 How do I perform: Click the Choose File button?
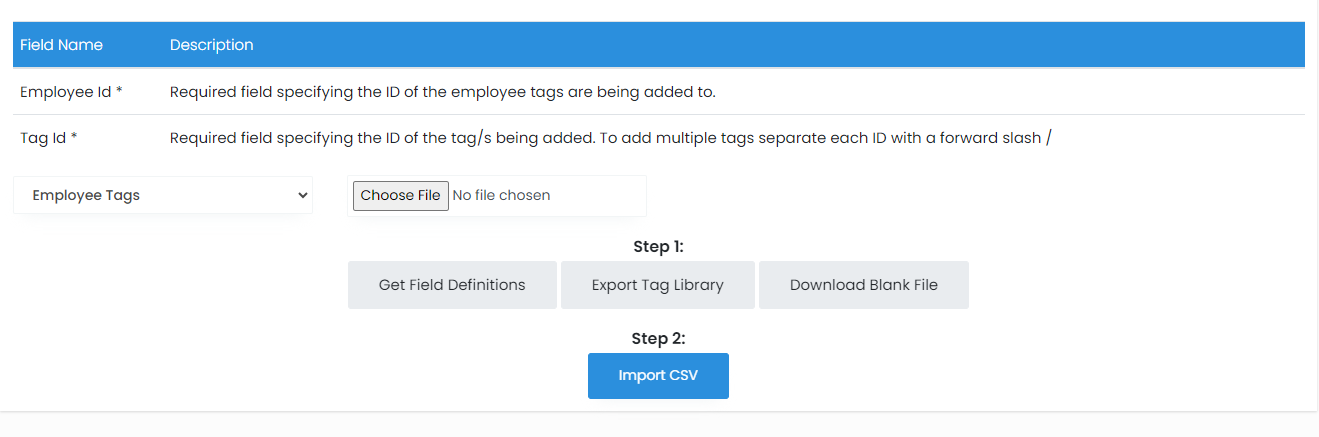point(400,196)
